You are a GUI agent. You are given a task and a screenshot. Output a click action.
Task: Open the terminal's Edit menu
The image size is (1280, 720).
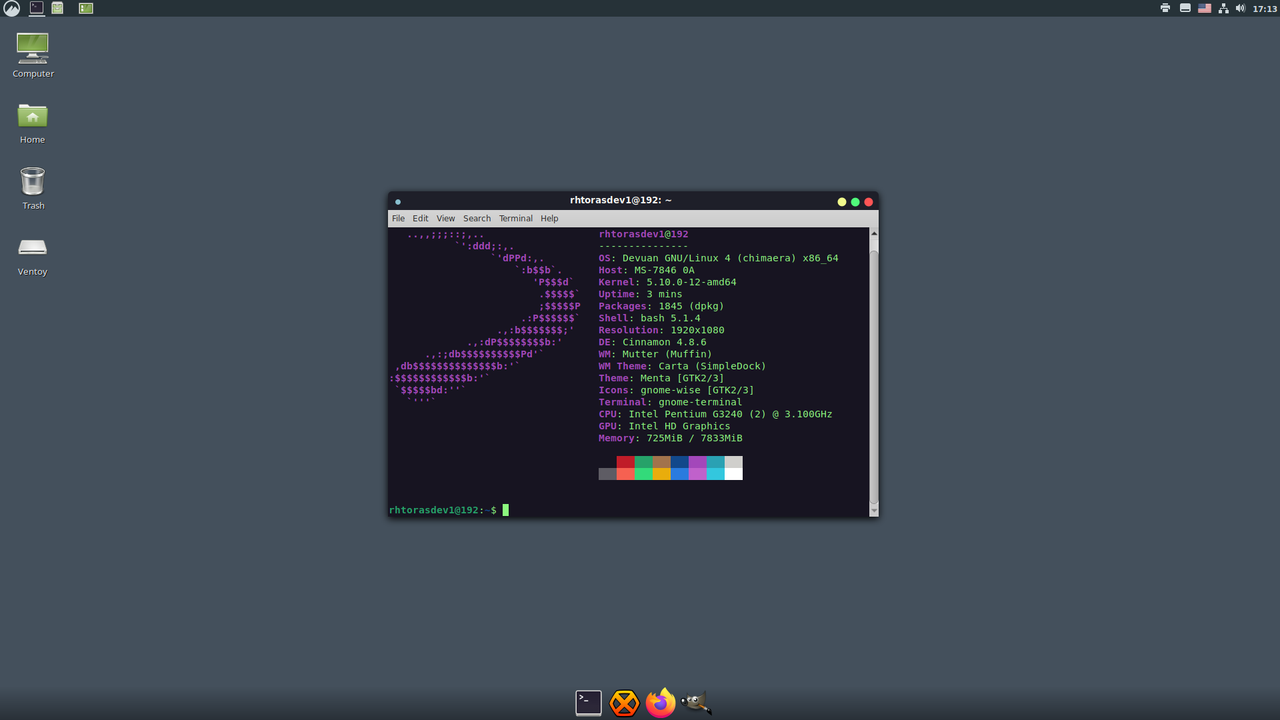[420, 218]
